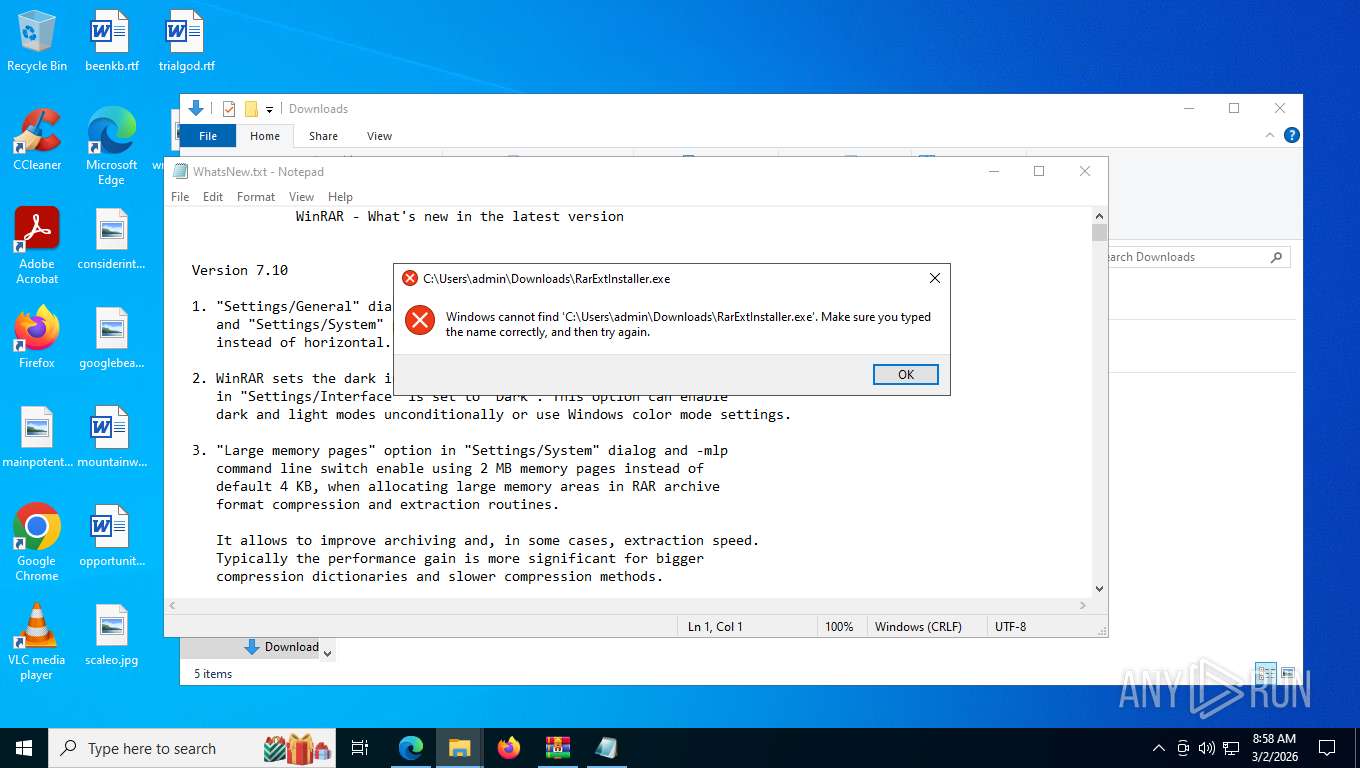The image size is (1360, 768).
Task: Select the Adobe Acrobat desktop shortcut
Action: [37, 245]
